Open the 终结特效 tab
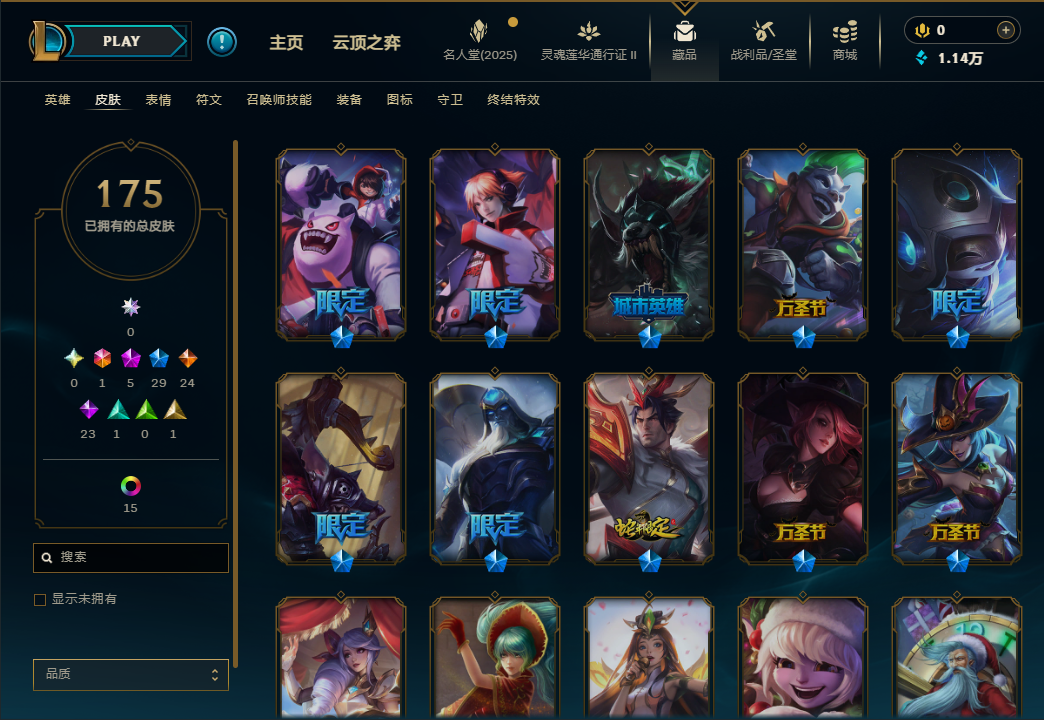This screenshot has width=1044, height=720. pos(513,100)
